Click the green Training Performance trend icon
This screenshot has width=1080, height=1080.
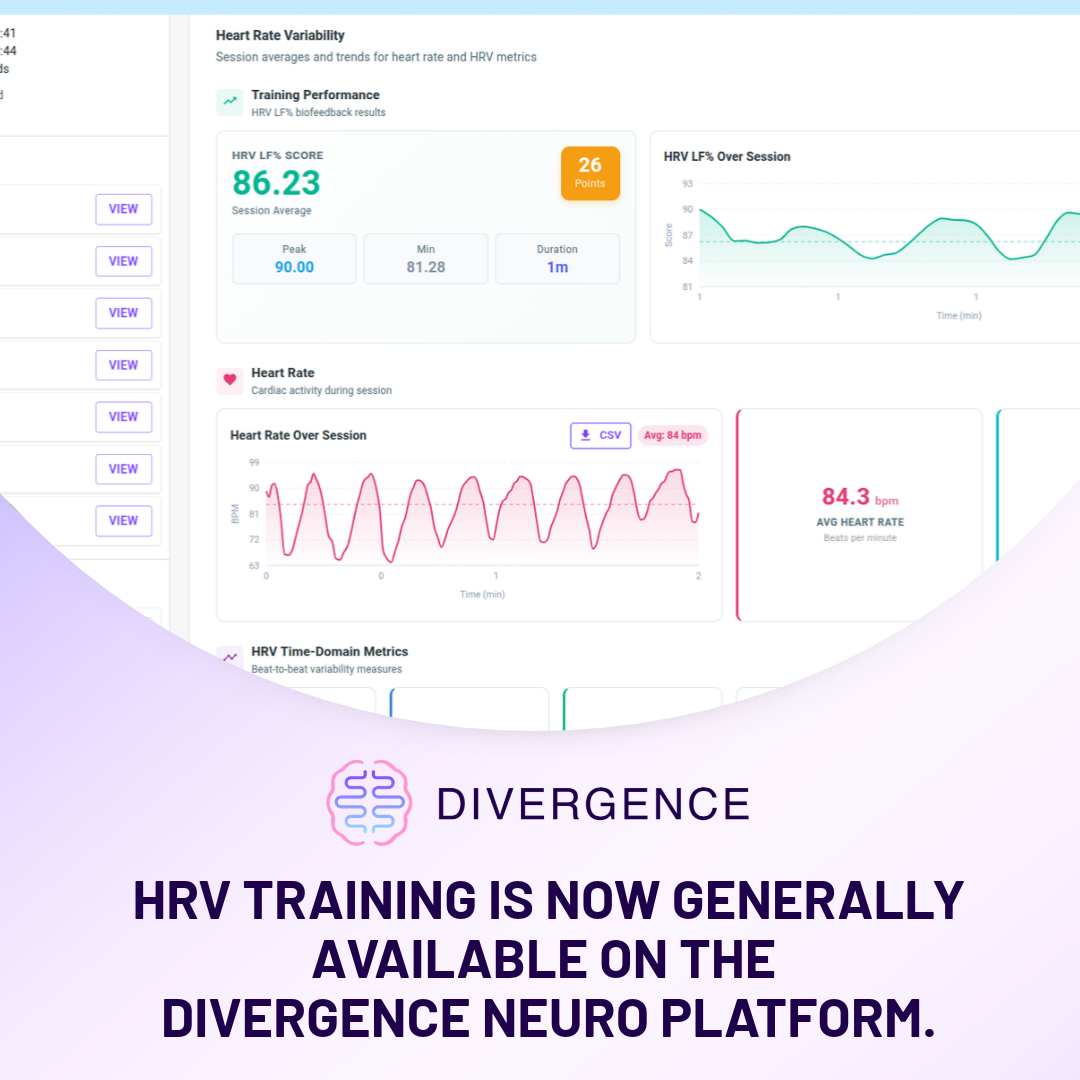coord(229,102)
